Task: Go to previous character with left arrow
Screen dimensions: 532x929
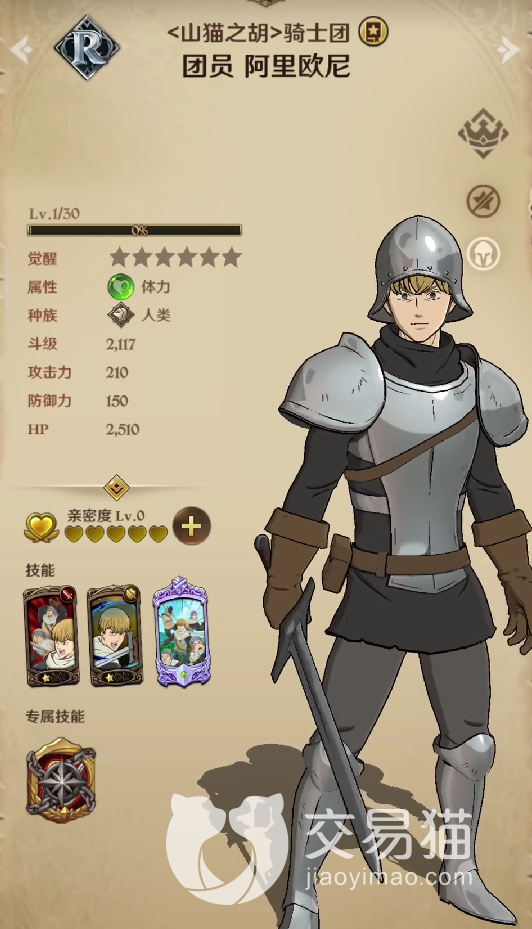Action: pyautogui.click(x=22, y=49)
